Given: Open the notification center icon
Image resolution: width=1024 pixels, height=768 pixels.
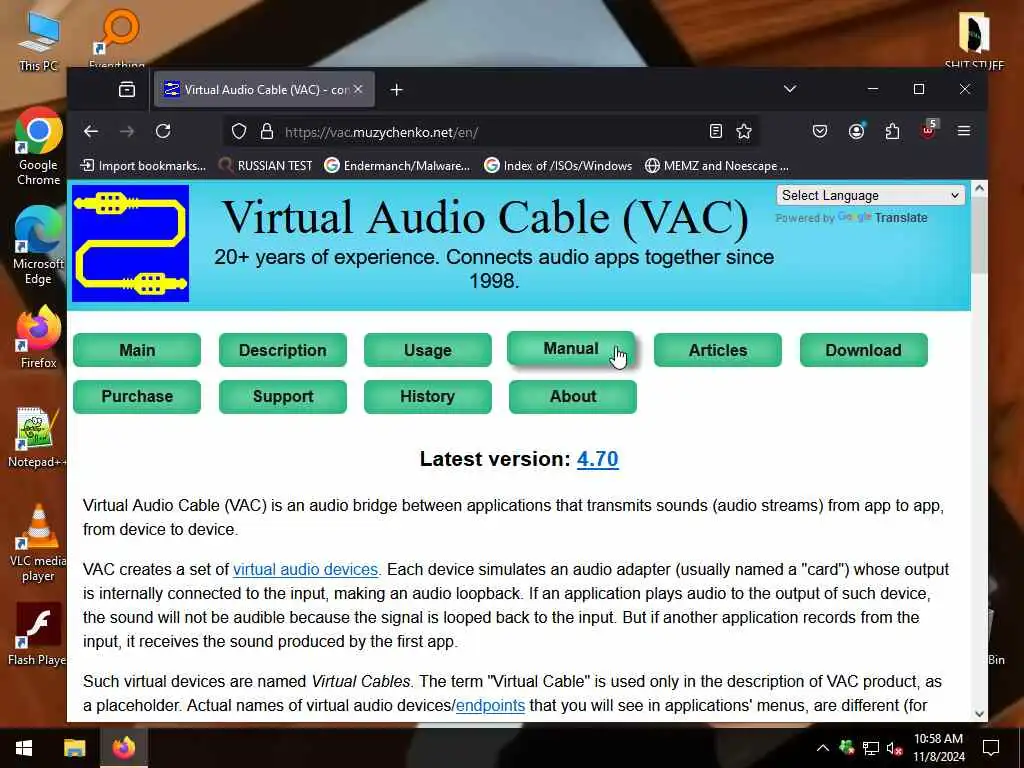Looking at the screenshot, I should [991, 748].
